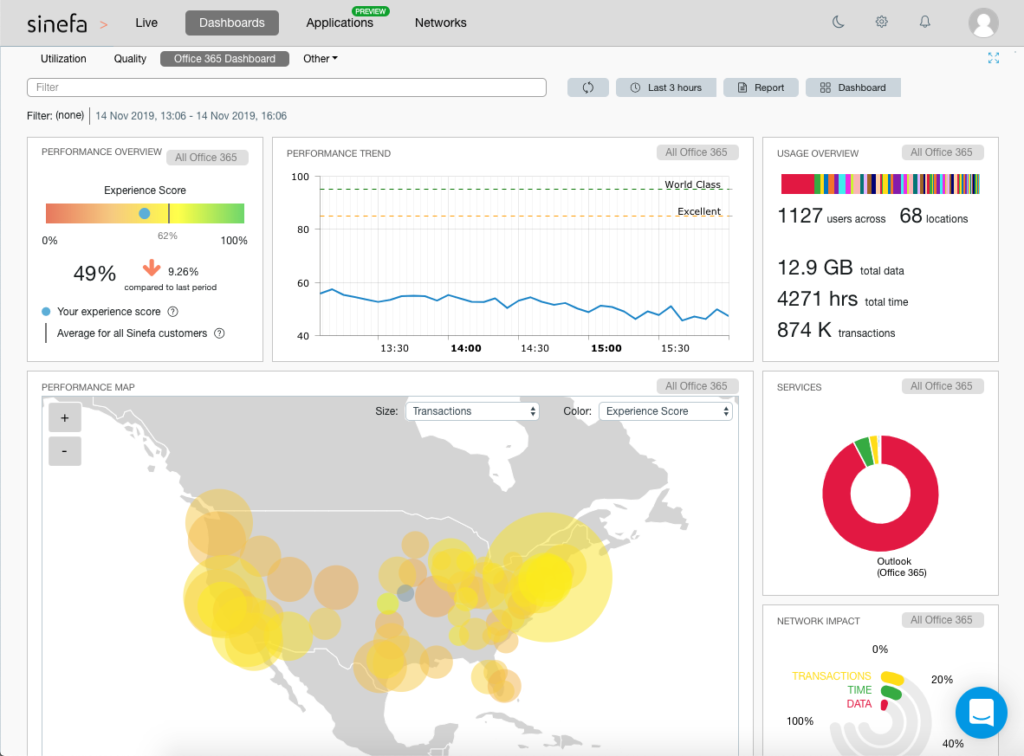
Task: Click the orange down arrow trend indicator
Action: [x=152, y=268]
